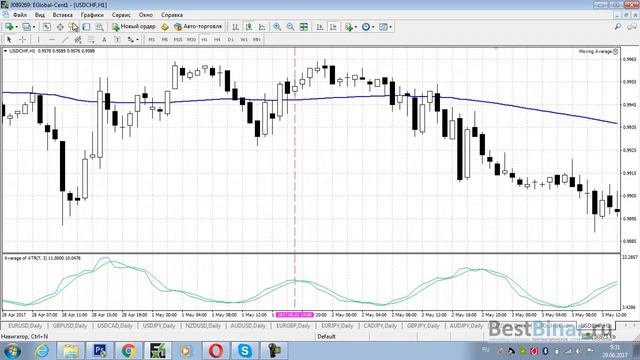This screenshot has width=640, height=360.
Task: Toggle the Navigator panel icon
Action: pyautogui.click(x=73, y=27)
